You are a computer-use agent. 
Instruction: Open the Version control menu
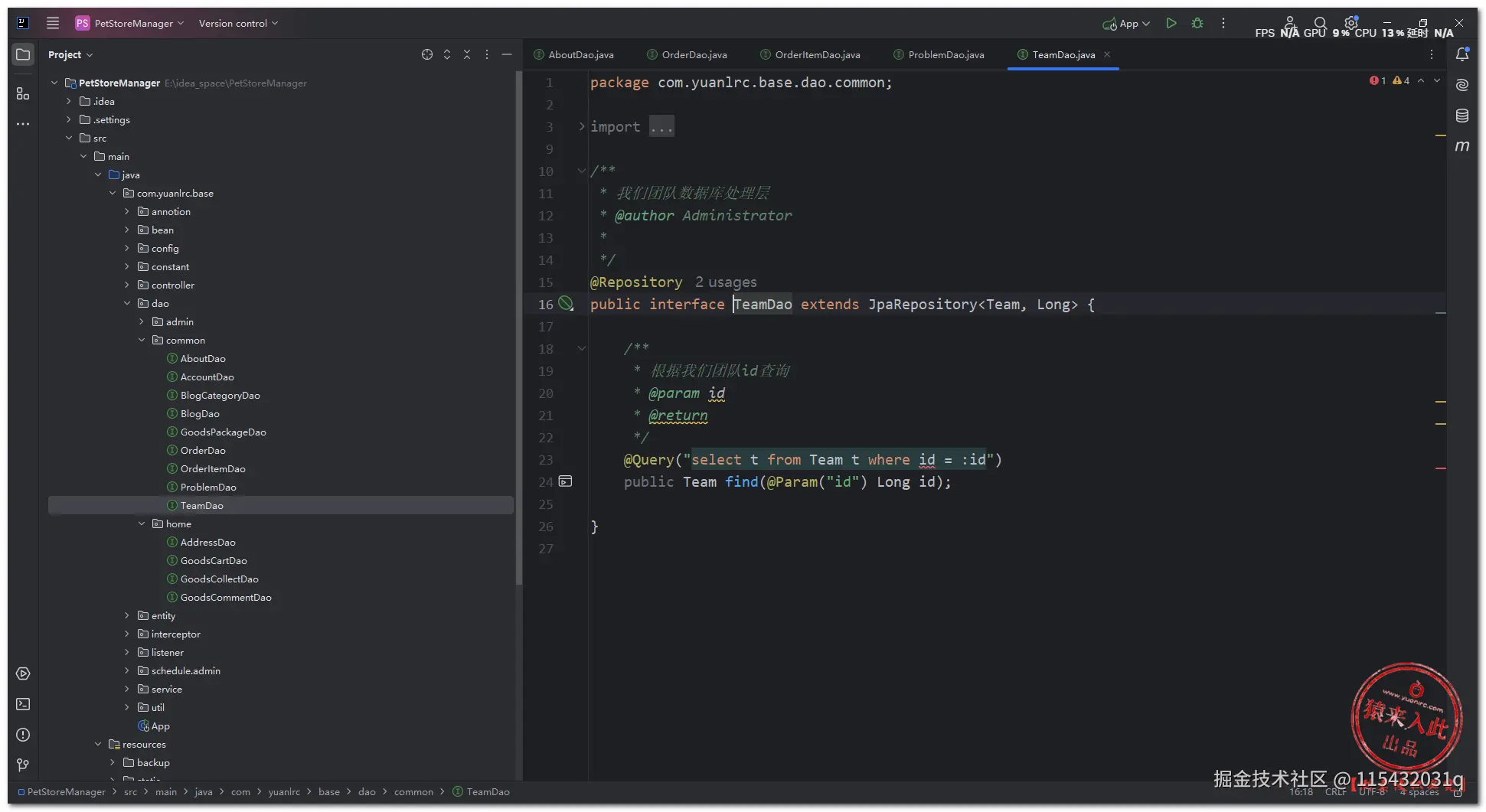[x=237, y=24]
